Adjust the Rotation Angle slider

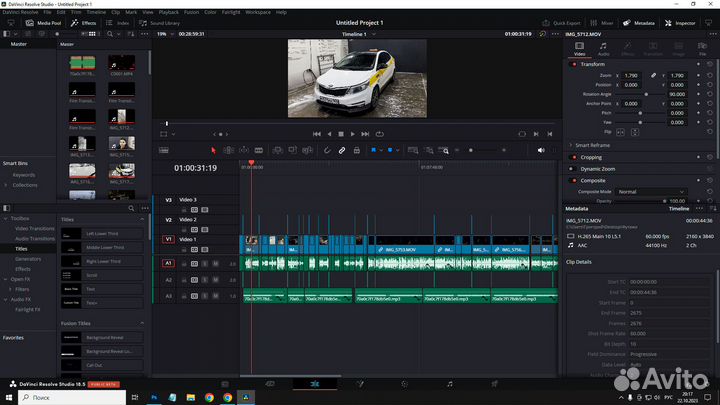[645, 94]
